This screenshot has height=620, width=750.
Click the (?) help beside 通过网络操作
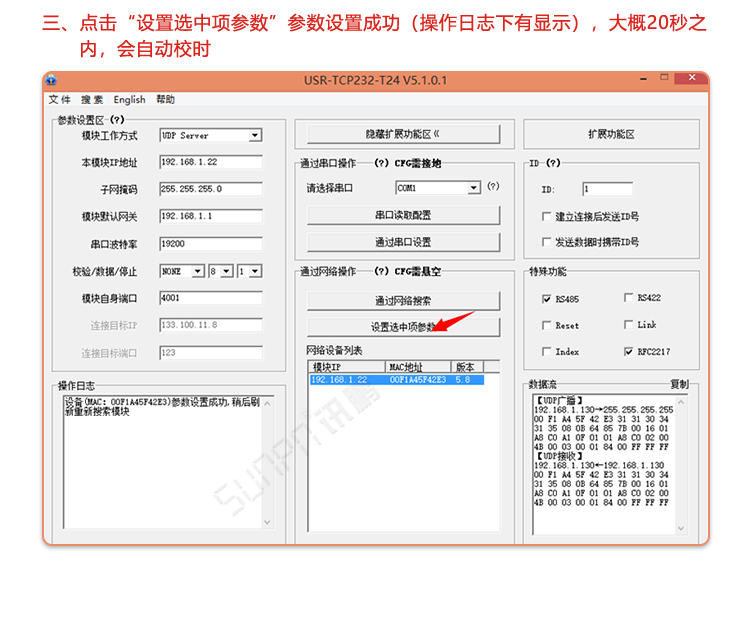point(381,271)
